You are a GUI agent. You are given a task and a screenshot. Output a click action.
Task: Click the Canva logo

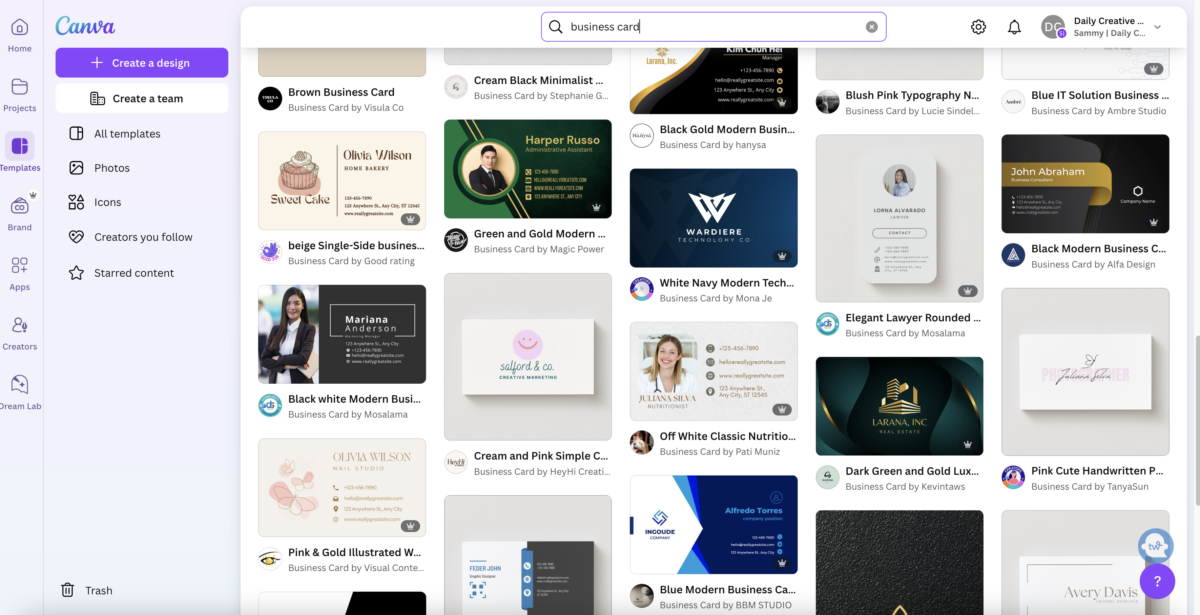coord(85,26)
